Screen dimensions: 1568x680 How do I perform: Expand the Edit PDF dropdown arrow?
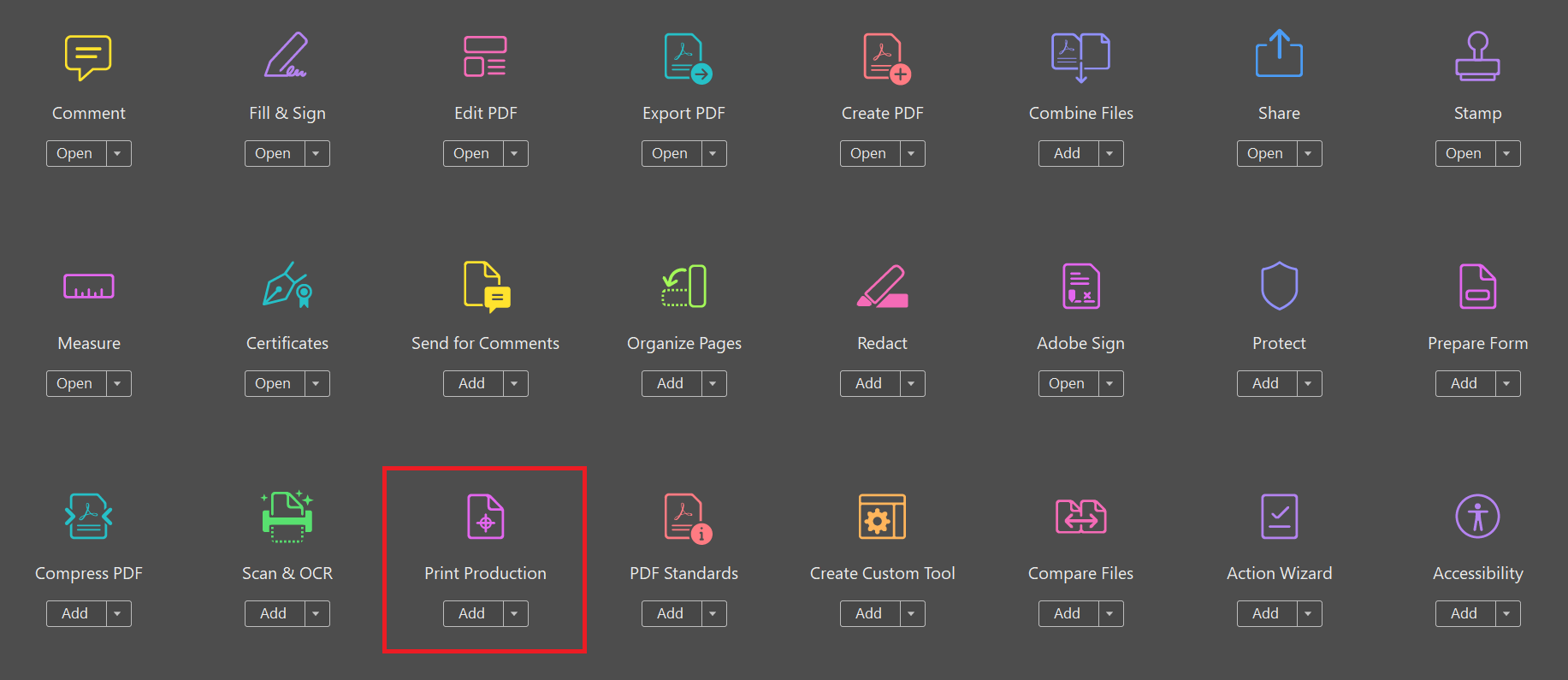tap(515, 154)
